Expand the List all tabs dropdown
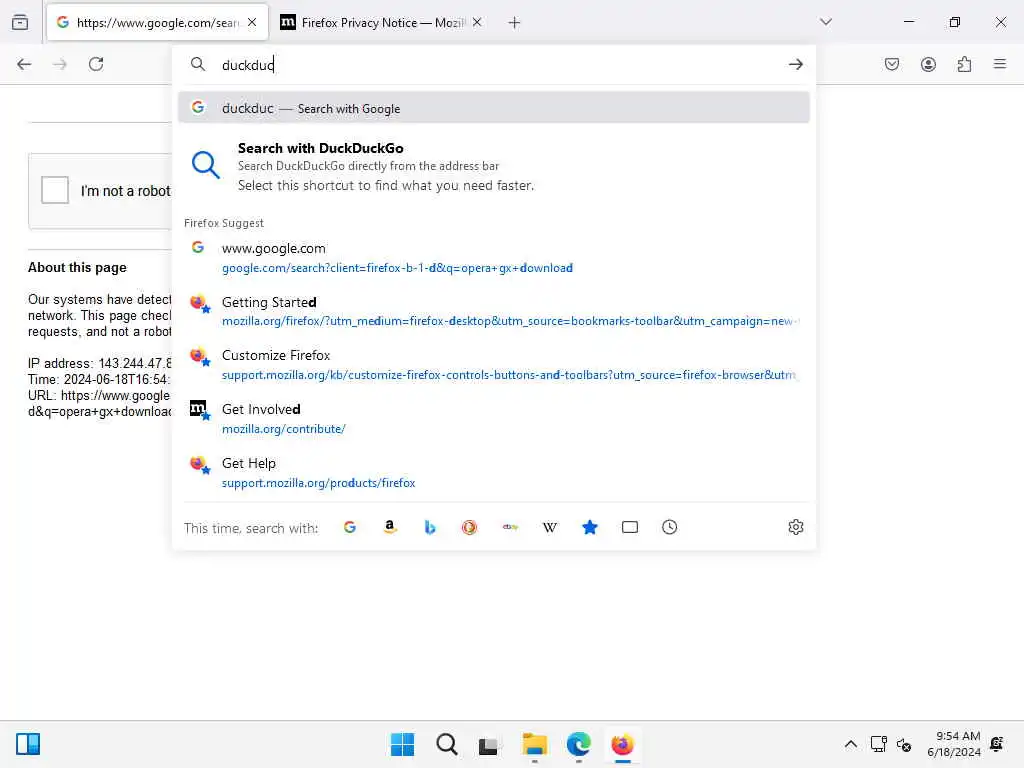 [x=826, y=22]
